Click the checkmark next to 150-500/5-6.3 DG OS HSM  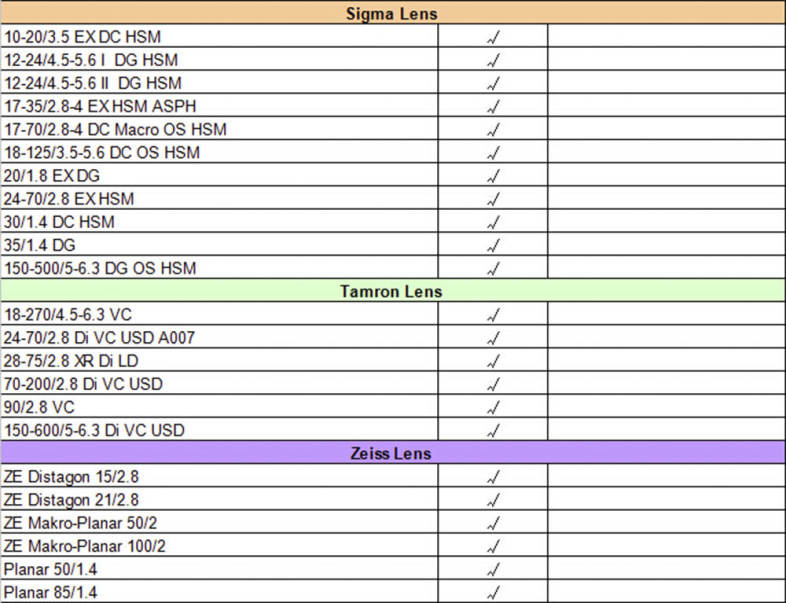(492, 268)
